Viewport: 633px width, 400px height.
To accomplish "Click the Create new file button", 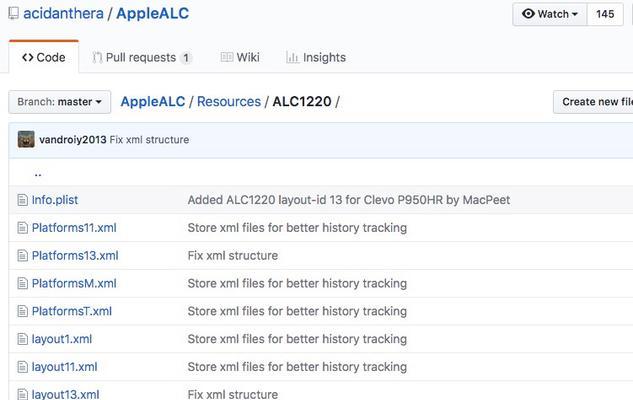I will click(x=593, y=102).
